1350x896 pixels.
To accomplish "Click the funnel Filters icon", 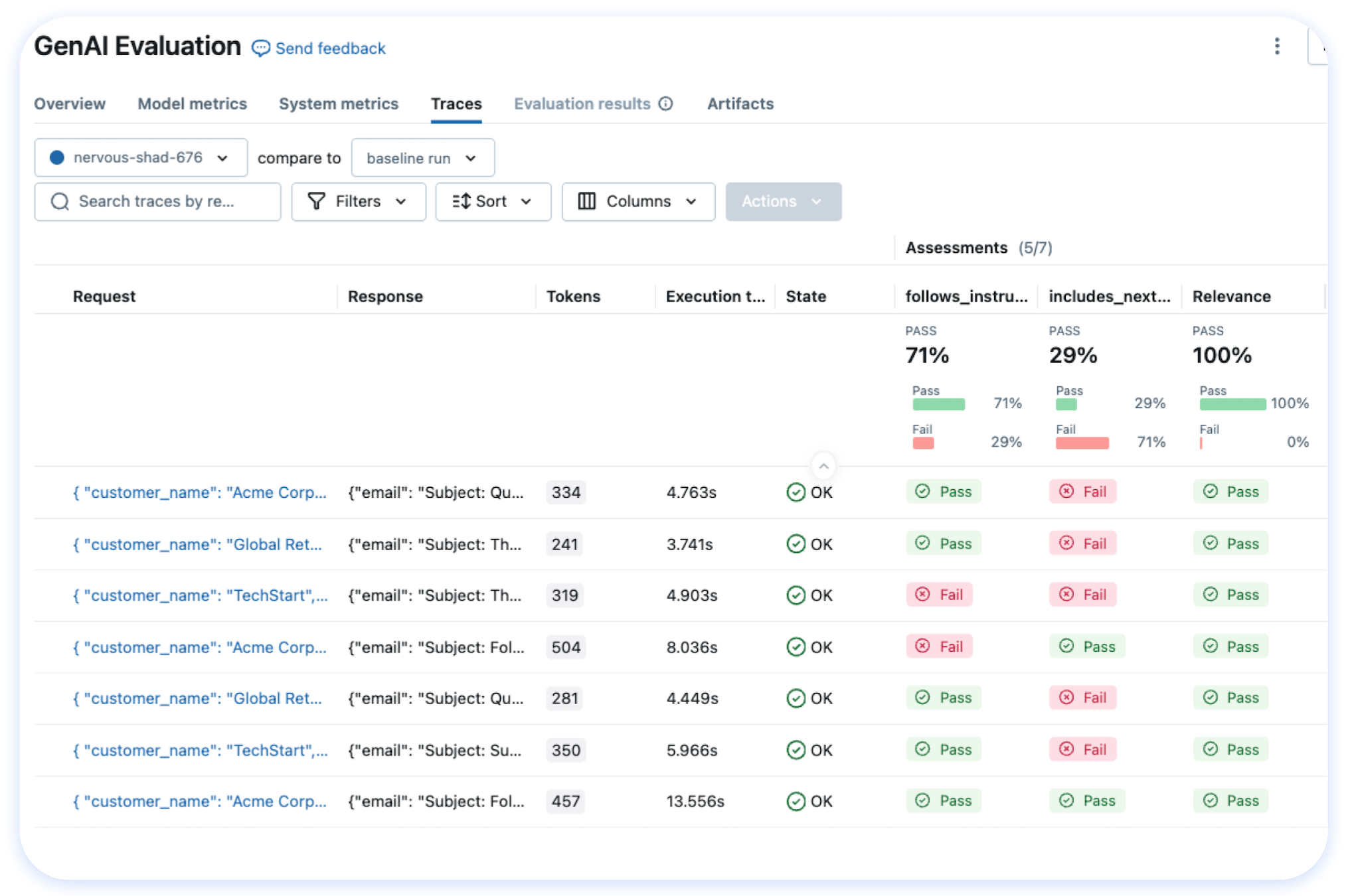I will click(317, 201).
